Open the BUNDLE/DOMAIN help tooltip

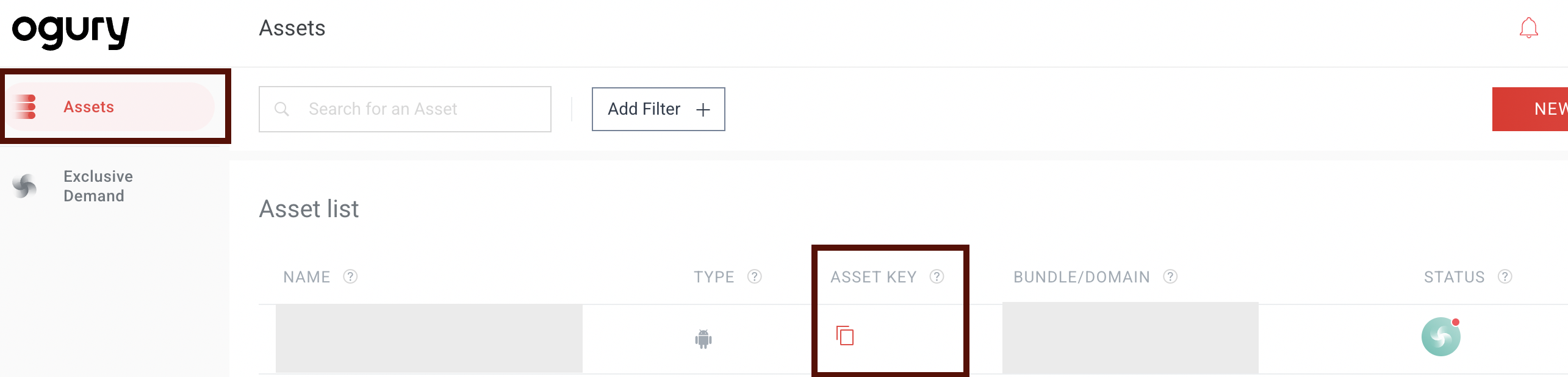(x=1170, y=276)
